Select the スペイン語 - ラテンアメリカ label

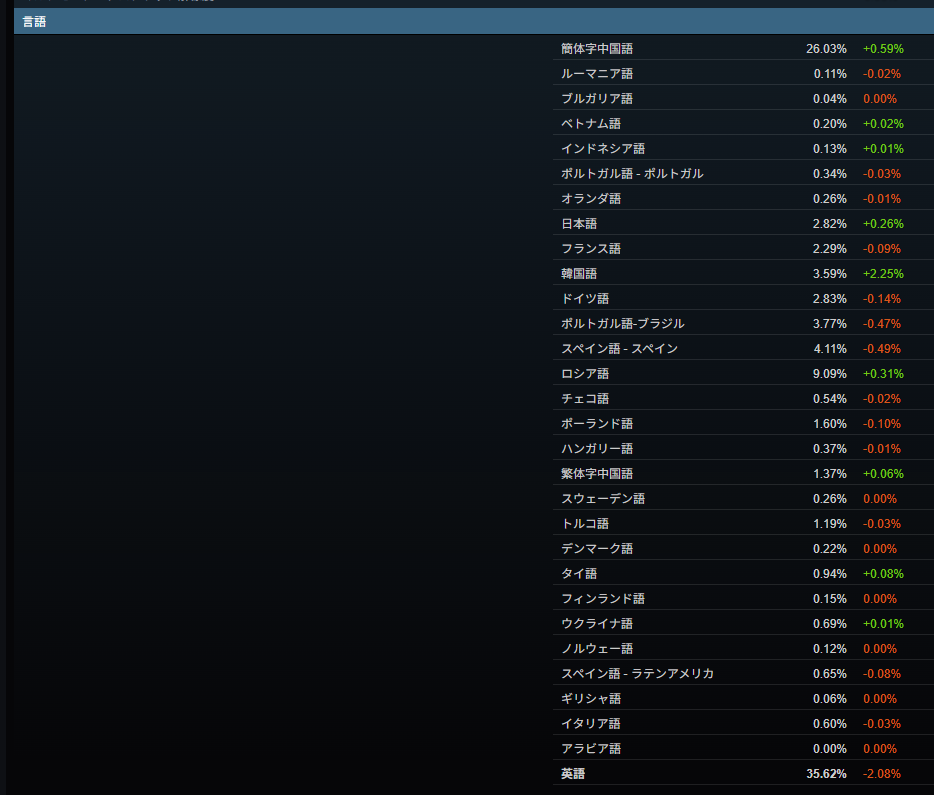pyautogui.click(x=637, y=673)
